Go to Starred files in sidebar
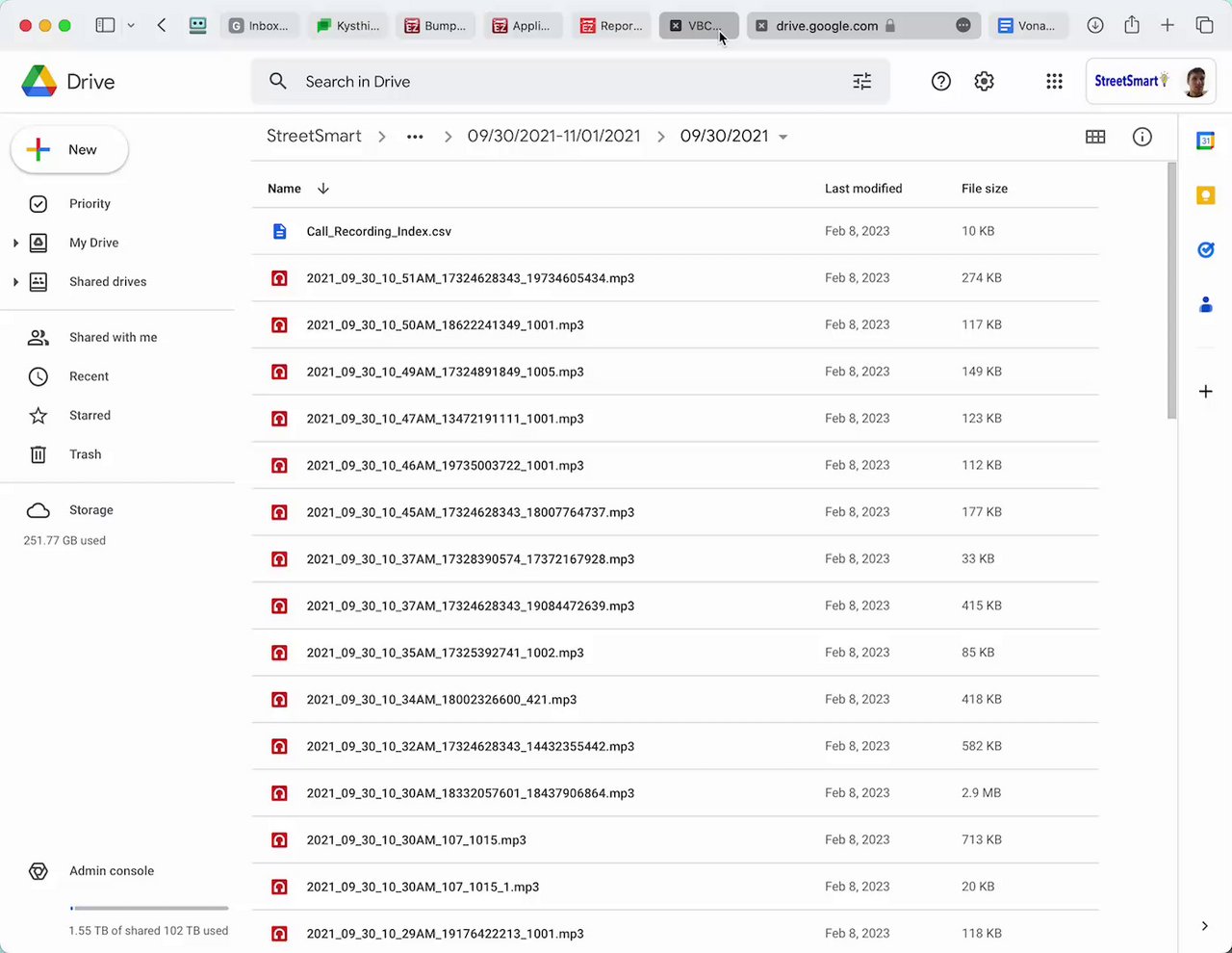The height and width of the screenshot is (953, 1232). click(x=90, y=416)
